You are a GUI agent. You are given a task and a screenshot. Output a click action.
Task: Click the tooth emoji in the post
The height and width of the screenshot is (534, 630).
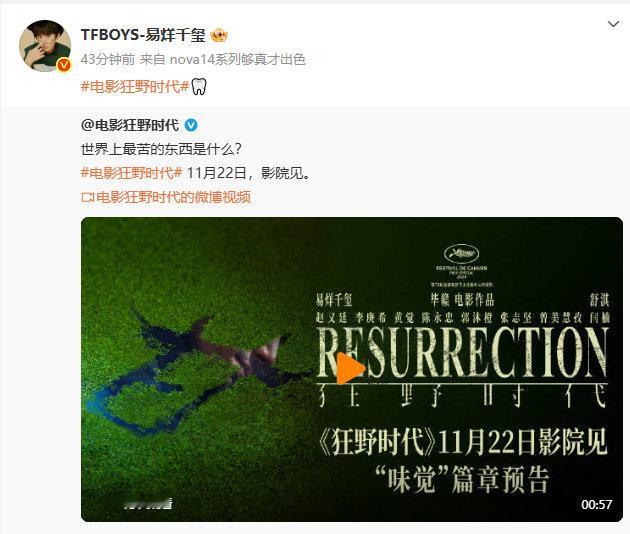coord(198,87)
